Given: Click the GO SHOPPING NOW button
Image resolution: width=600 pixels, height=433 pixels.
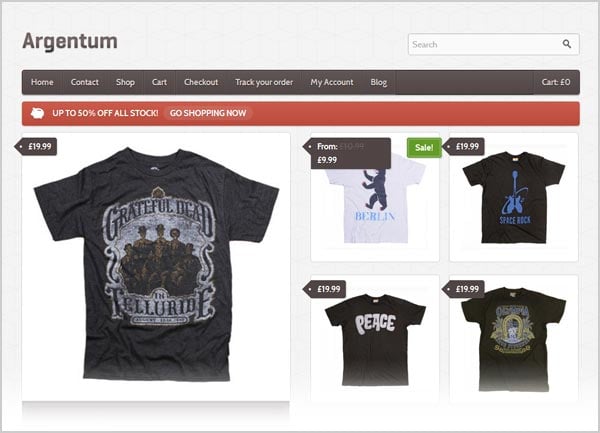Looking at the screenshot, I should click(x=208, y=113).
